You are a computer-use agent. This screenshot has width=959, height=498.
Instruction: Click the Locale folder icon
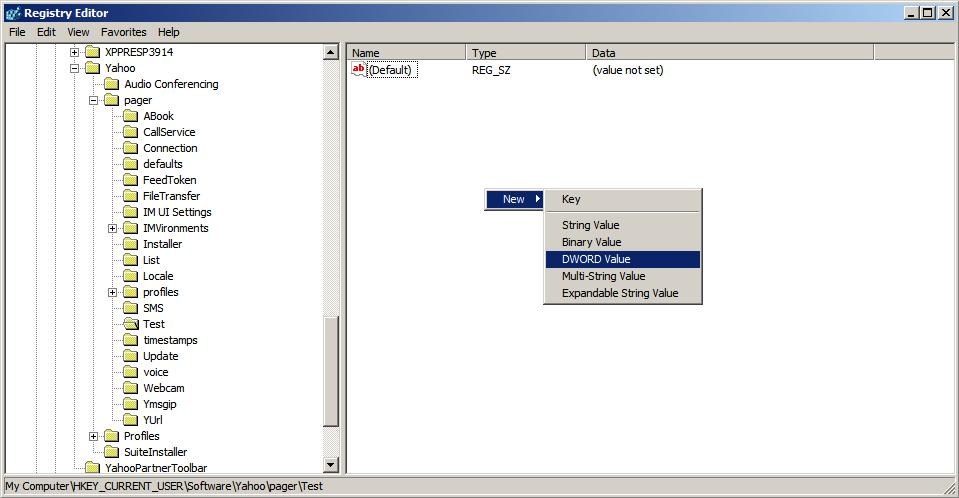tap(130, 276)
